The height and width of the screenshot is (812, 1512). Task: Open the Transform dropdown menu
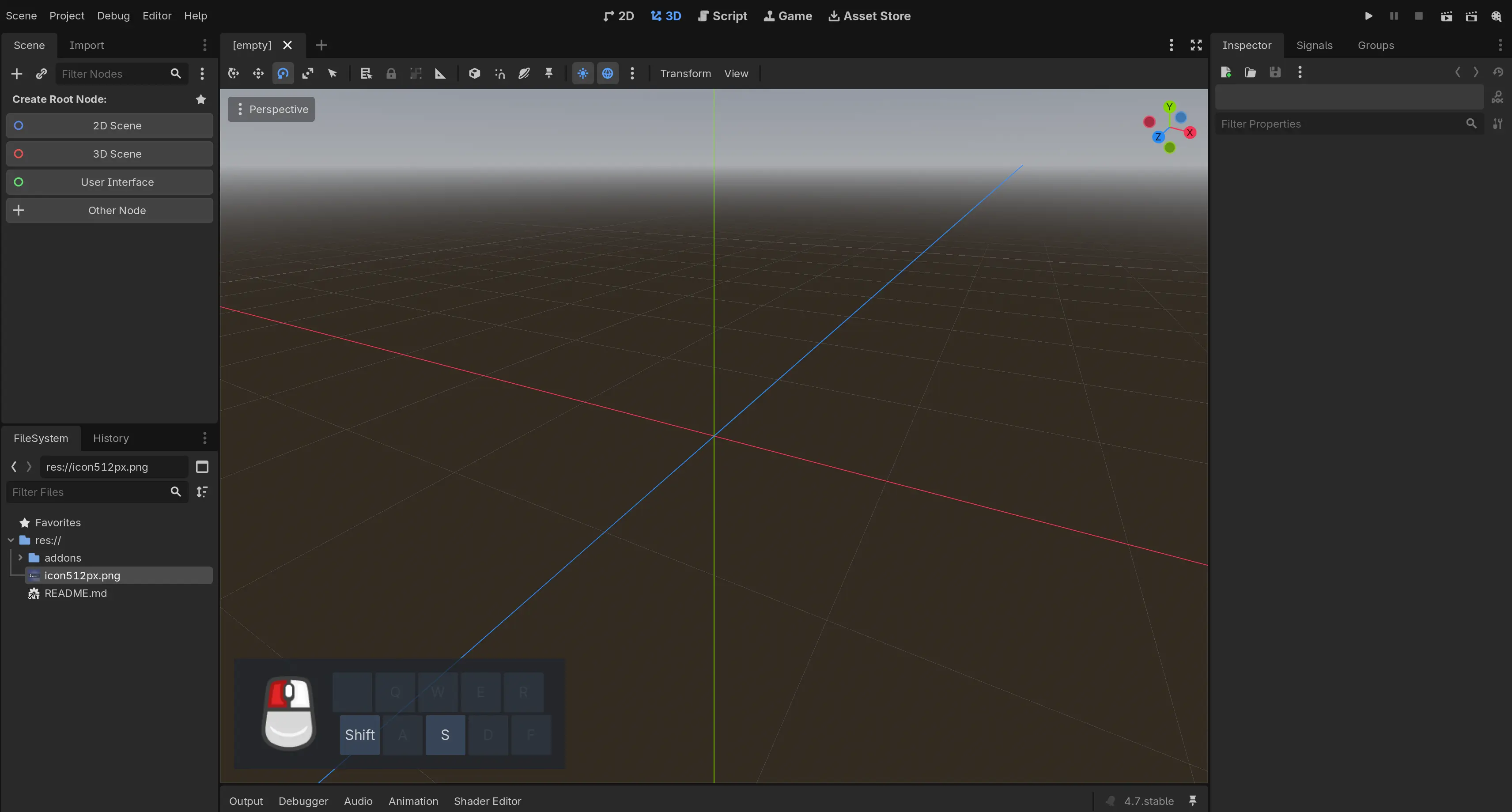(685, 73)
